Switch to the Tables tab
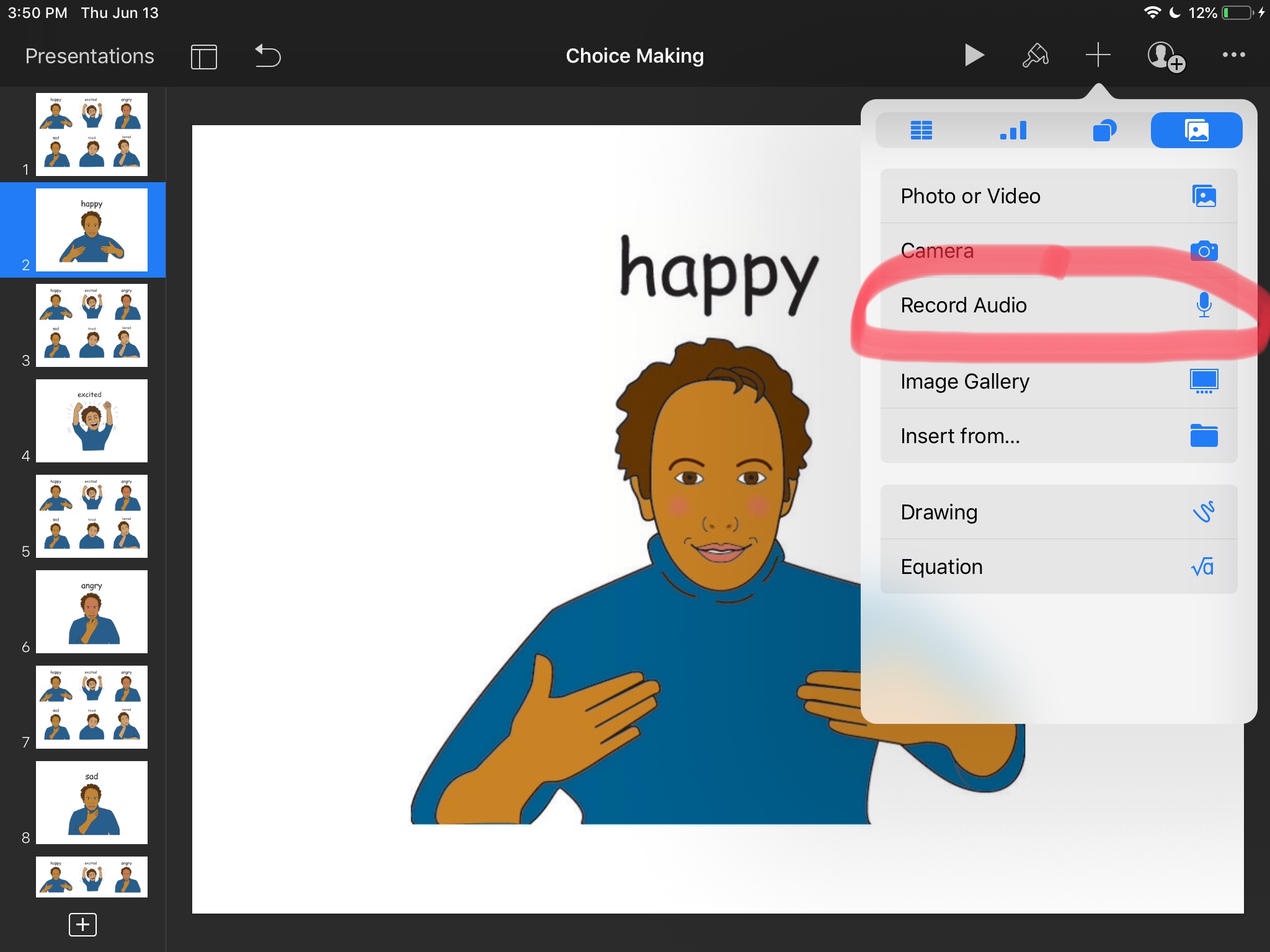This screenshot has width=1270, height=952. coord(921,130)
